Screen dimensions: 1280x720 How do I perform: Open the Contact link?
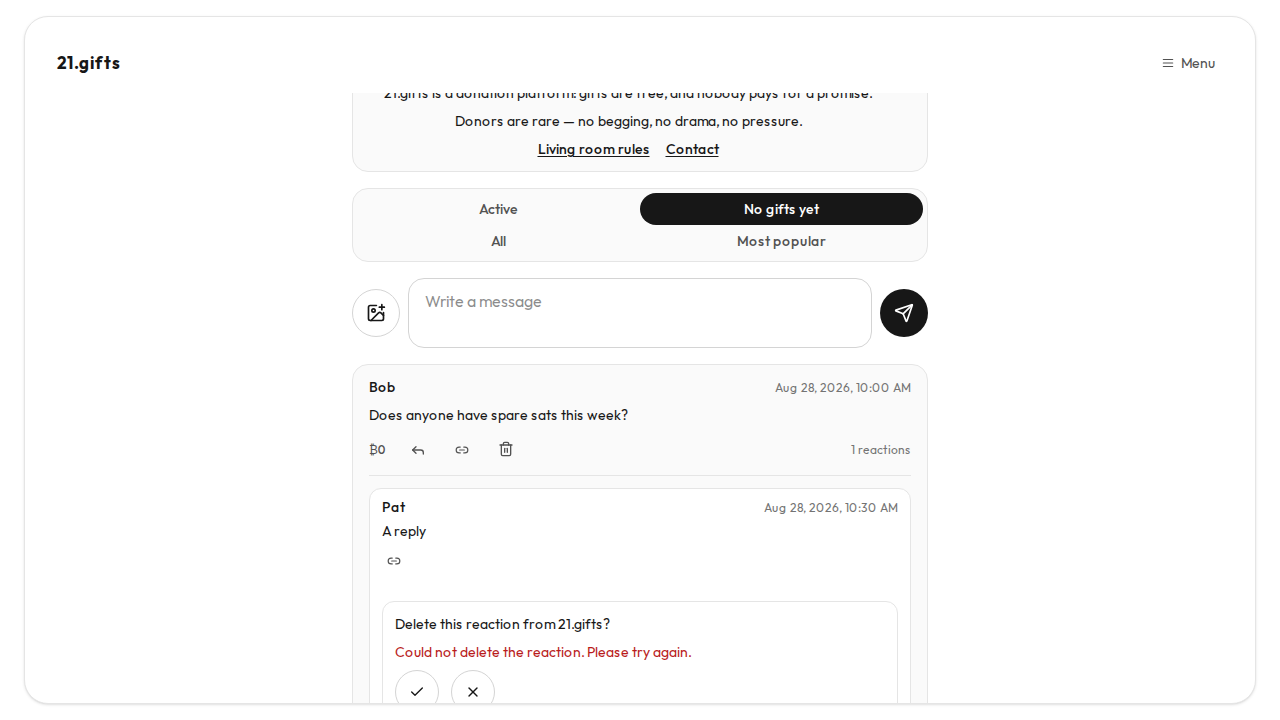692,149
